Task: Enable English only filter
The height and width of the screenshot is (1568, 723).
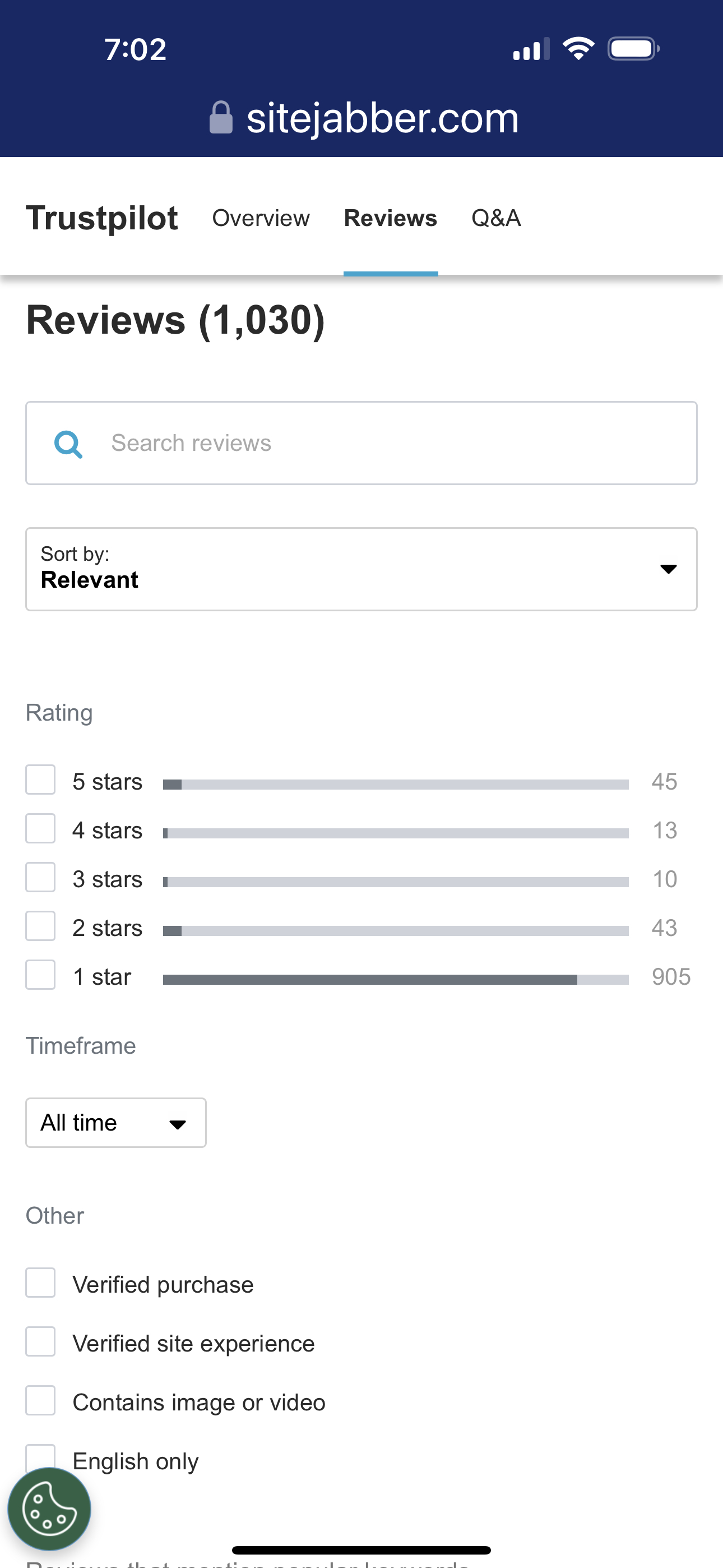Action: (40, 1459)
